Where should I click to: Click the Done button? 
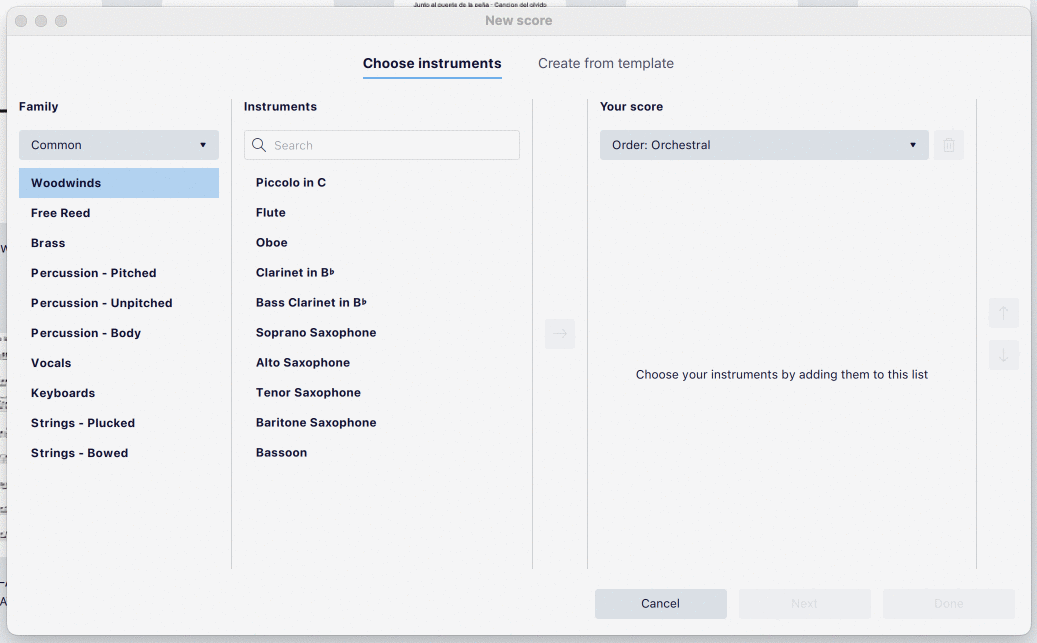[x=948, y=603]
